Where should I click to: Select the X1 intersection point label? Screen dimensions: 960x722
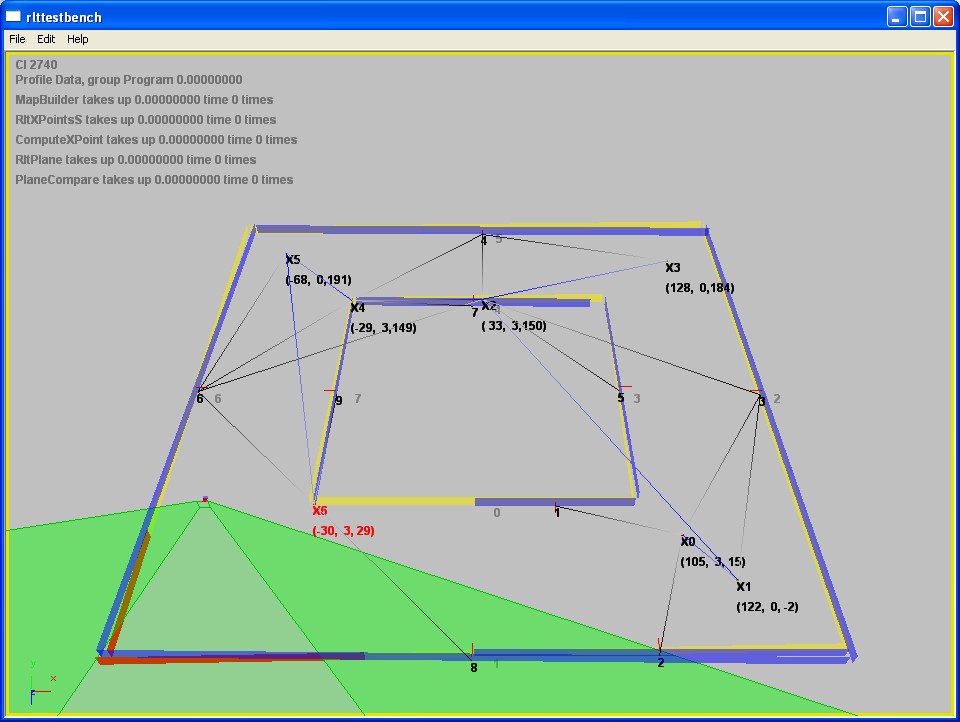point(744,587)
